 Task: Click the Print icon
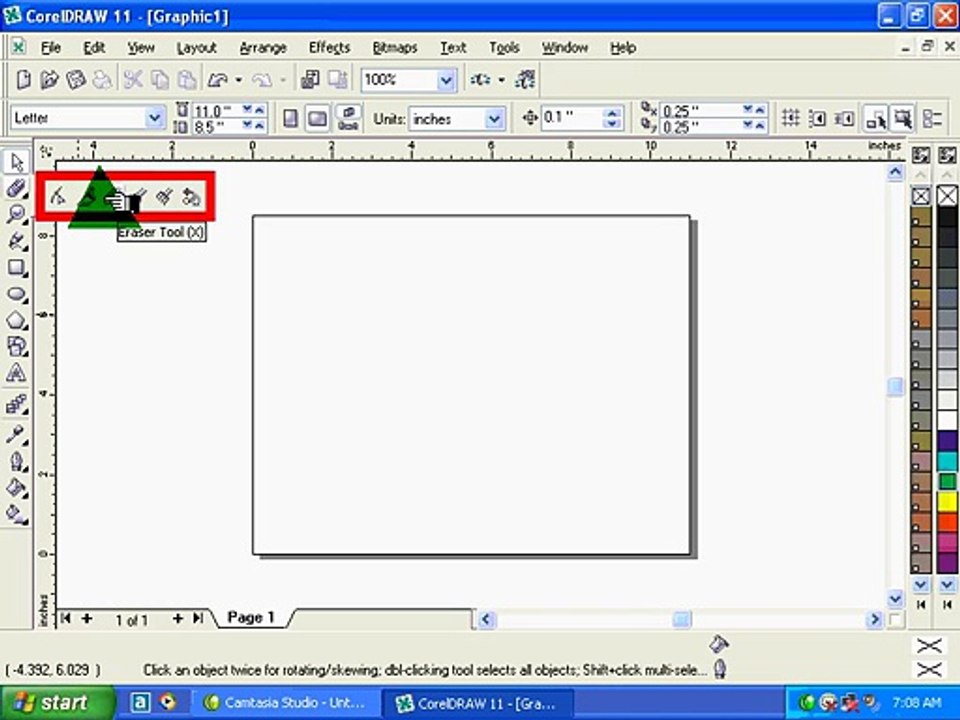pos(102,80)
